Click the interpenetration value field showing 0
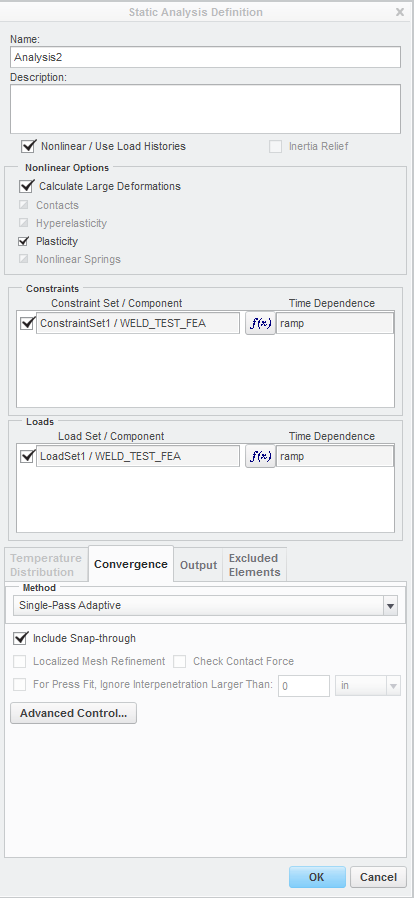 coord(303,686)
